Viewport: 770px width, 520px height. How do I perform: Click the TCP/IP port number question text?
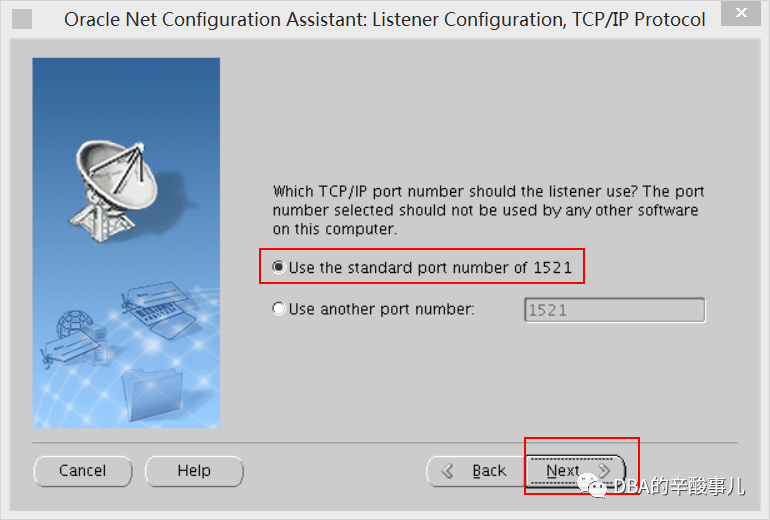[x=488, y=210]
